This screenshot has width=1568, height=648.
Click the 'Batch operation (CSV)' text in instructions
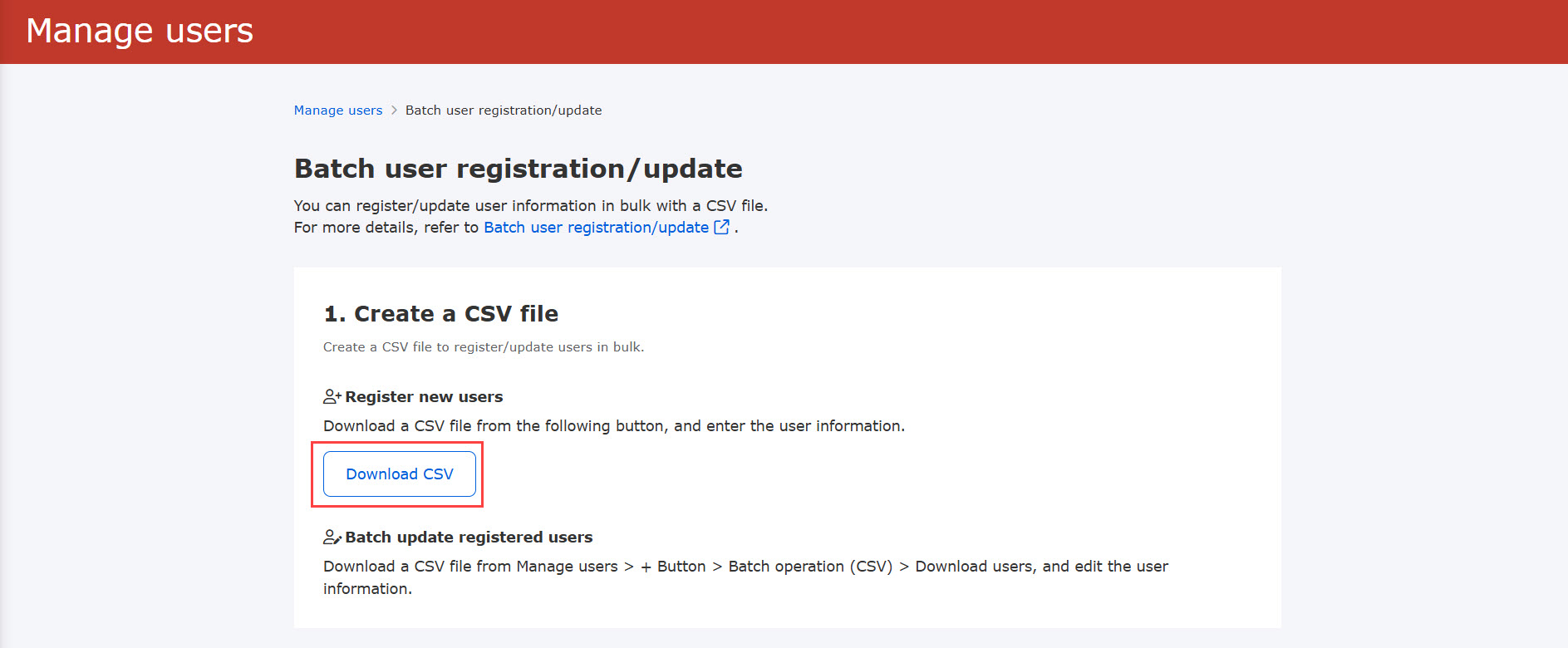pos(810,567)
